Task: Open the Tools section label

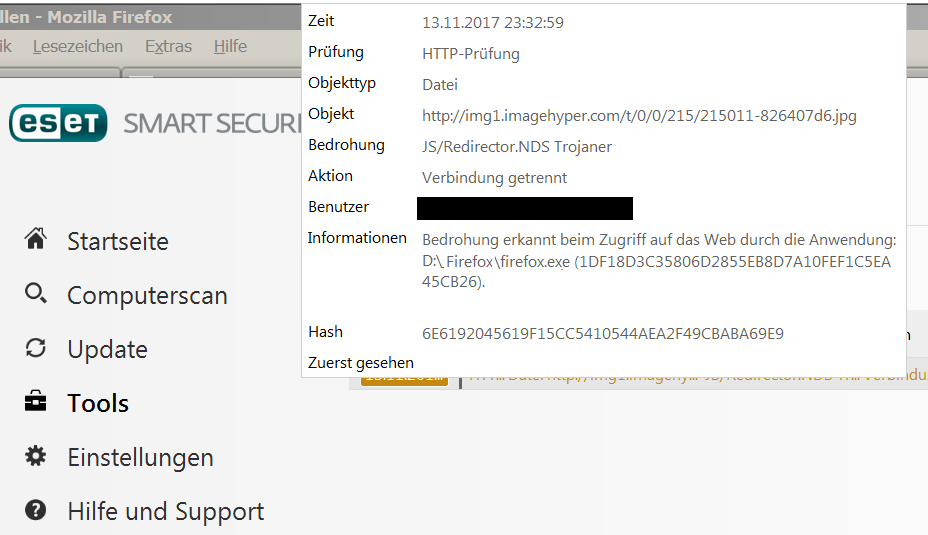Action: (98, 403)
